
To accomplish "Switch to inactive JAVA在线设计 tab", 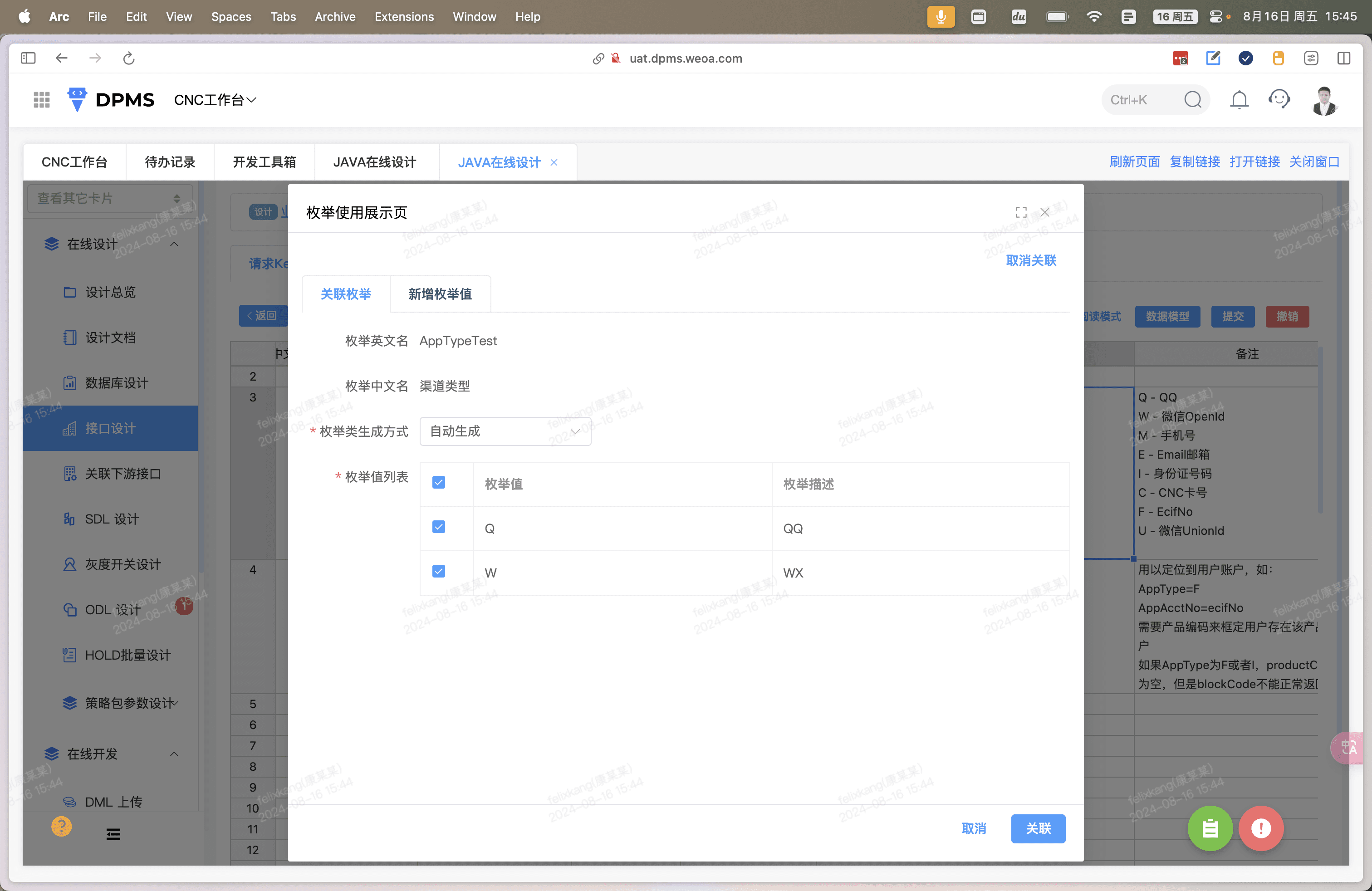I will point(375,162).
